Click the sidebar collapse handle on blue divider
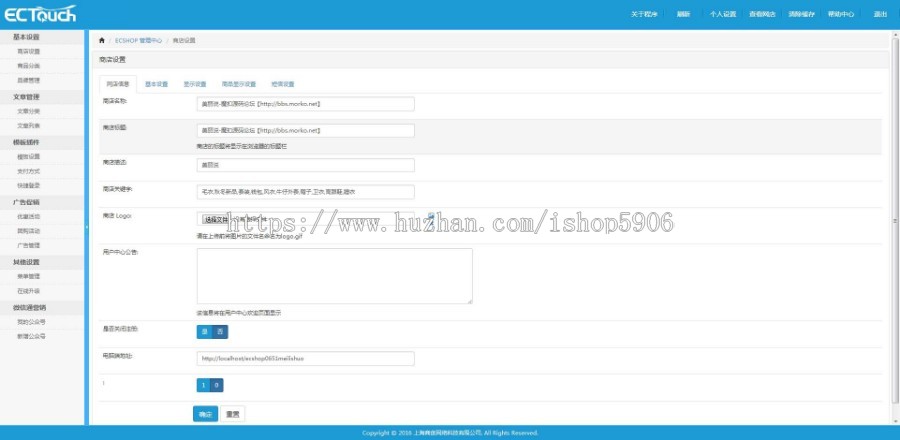The image size is (900, 440). (x=87, y=227)
